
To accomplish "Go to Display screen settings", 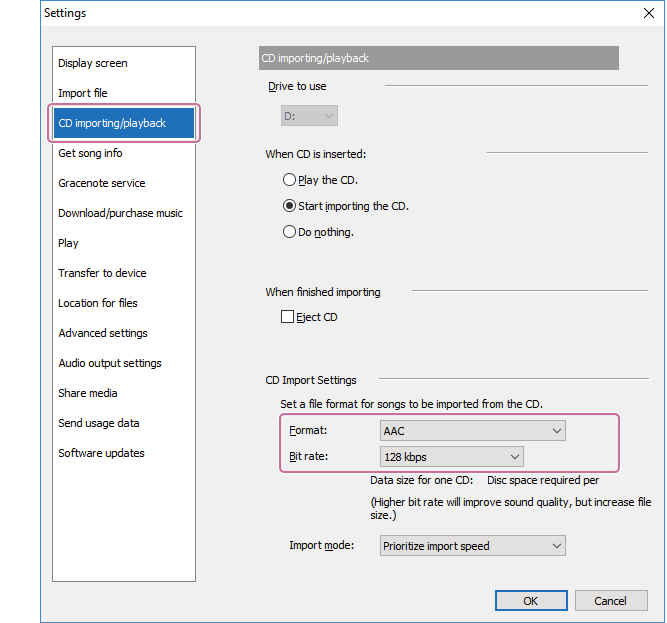I will [93, 63].
